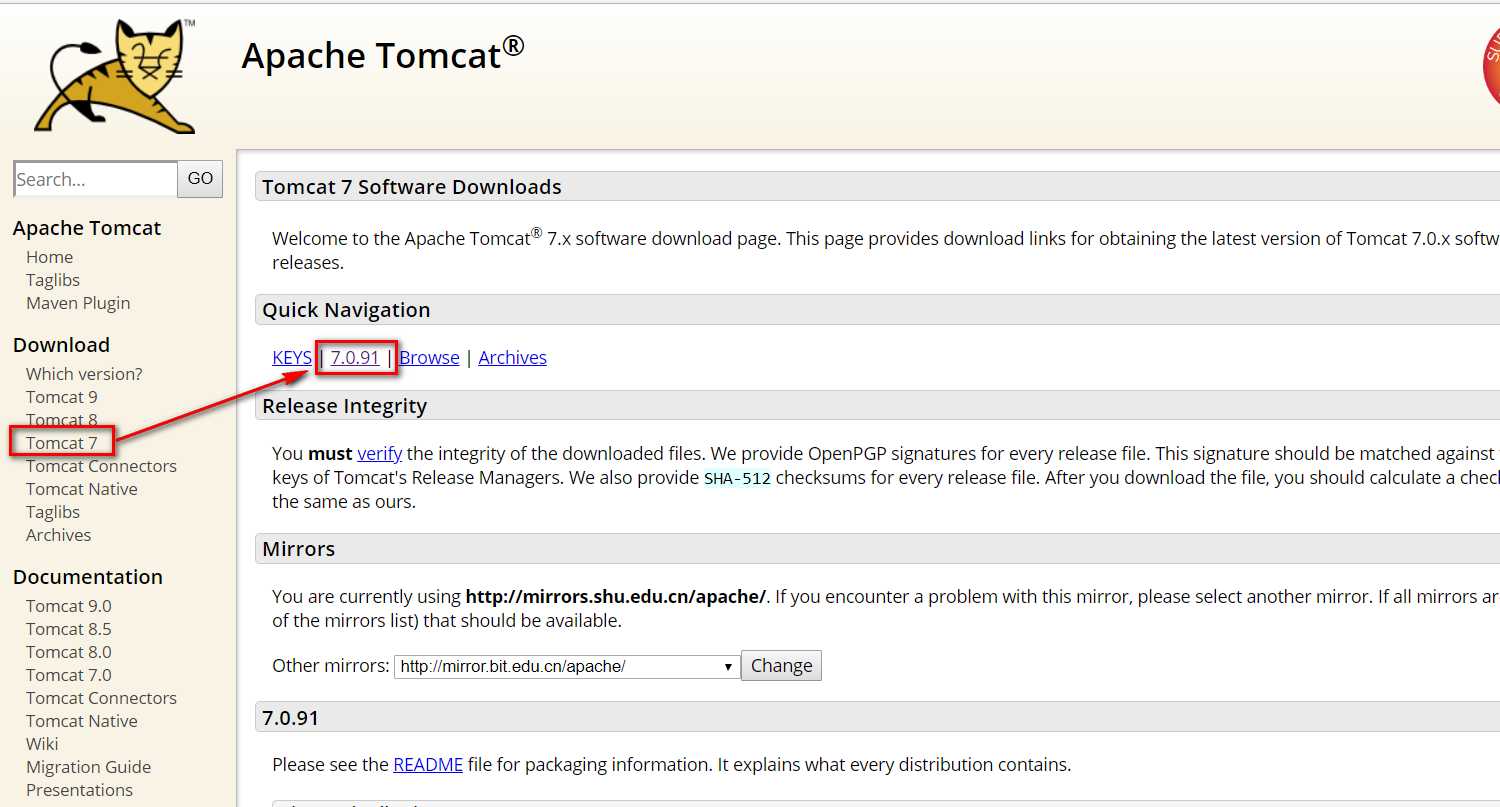Screen dimensions: 1500x807
Task: Click the GO search button
Action: 200,179
